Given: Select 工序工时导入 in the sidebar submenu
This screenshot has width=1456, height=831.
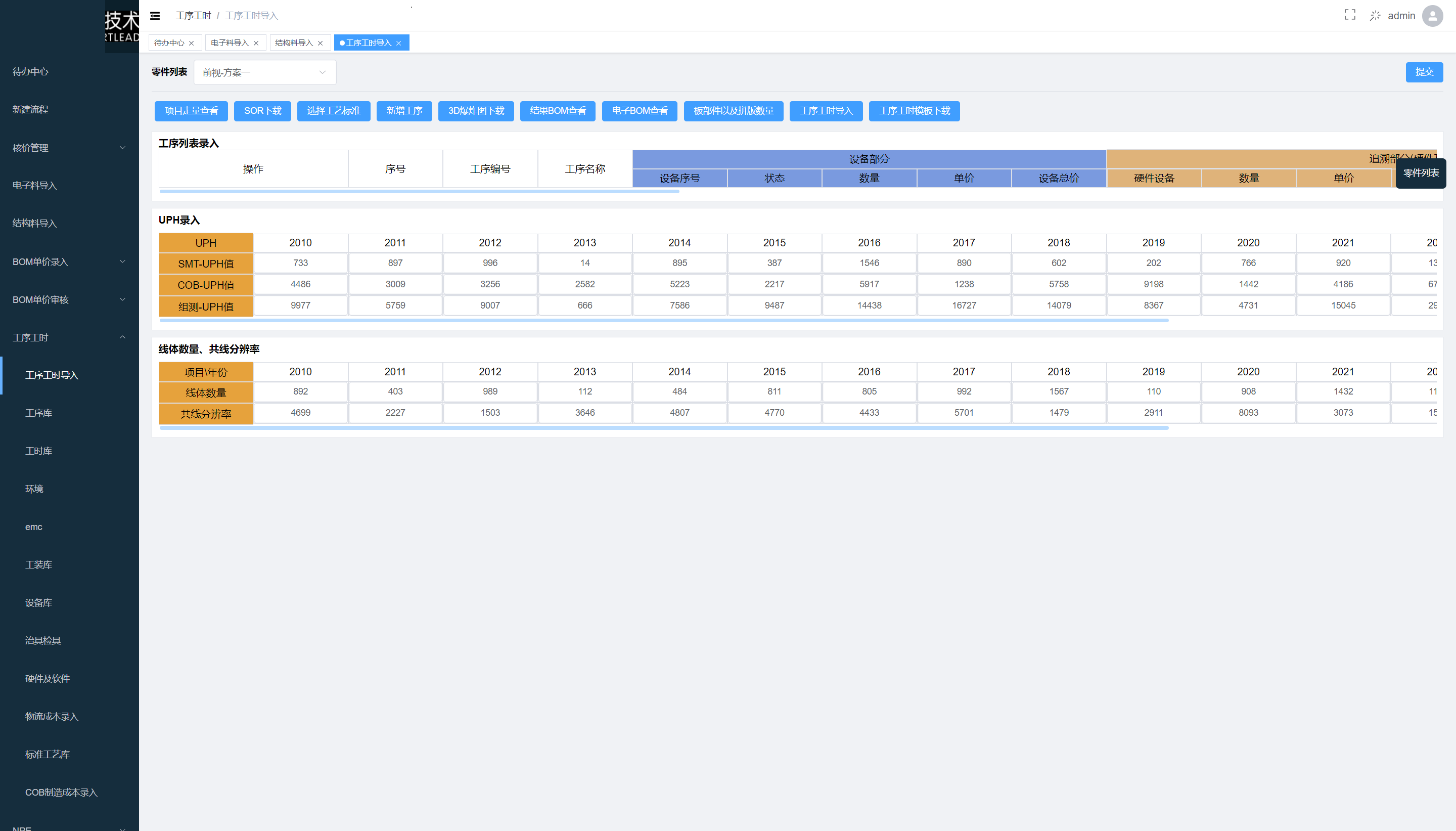Looking at the screenshot, I should coord(69,375).
